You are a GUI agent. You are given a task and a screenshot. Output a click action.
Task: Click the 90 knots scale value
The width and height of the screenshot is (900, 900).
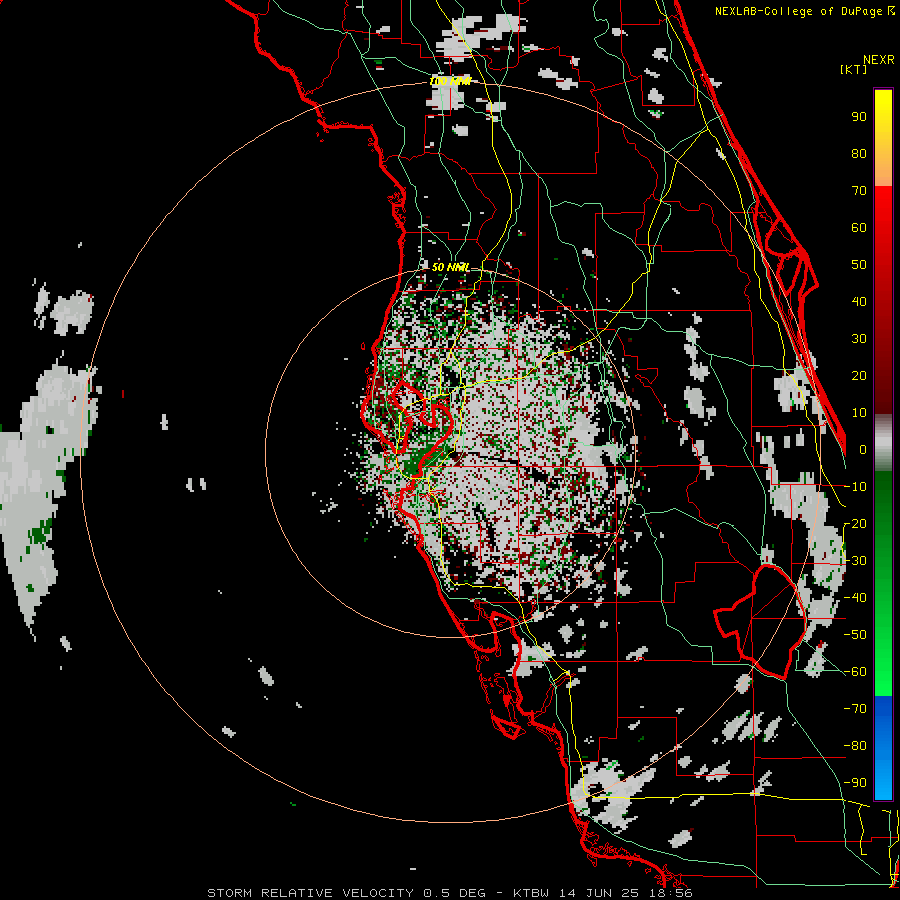[x=859, y=117]
